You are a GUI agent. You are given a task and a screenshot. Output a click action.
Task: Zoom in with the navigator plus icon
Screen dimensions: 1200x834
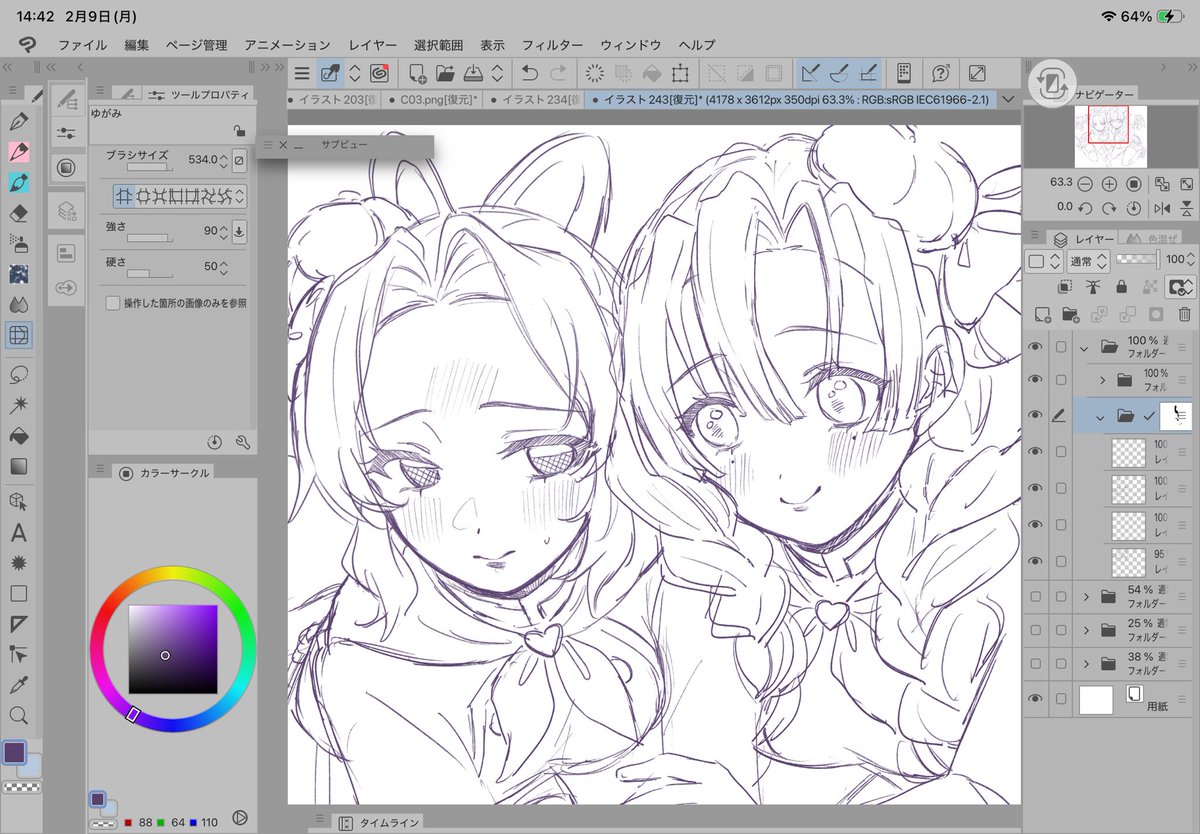click(x=1109, y=184)
